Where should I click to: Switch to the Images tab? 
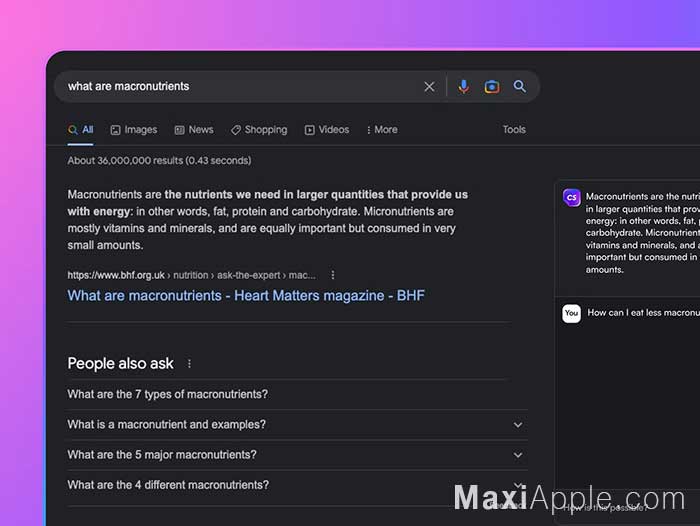pos(134,130)
